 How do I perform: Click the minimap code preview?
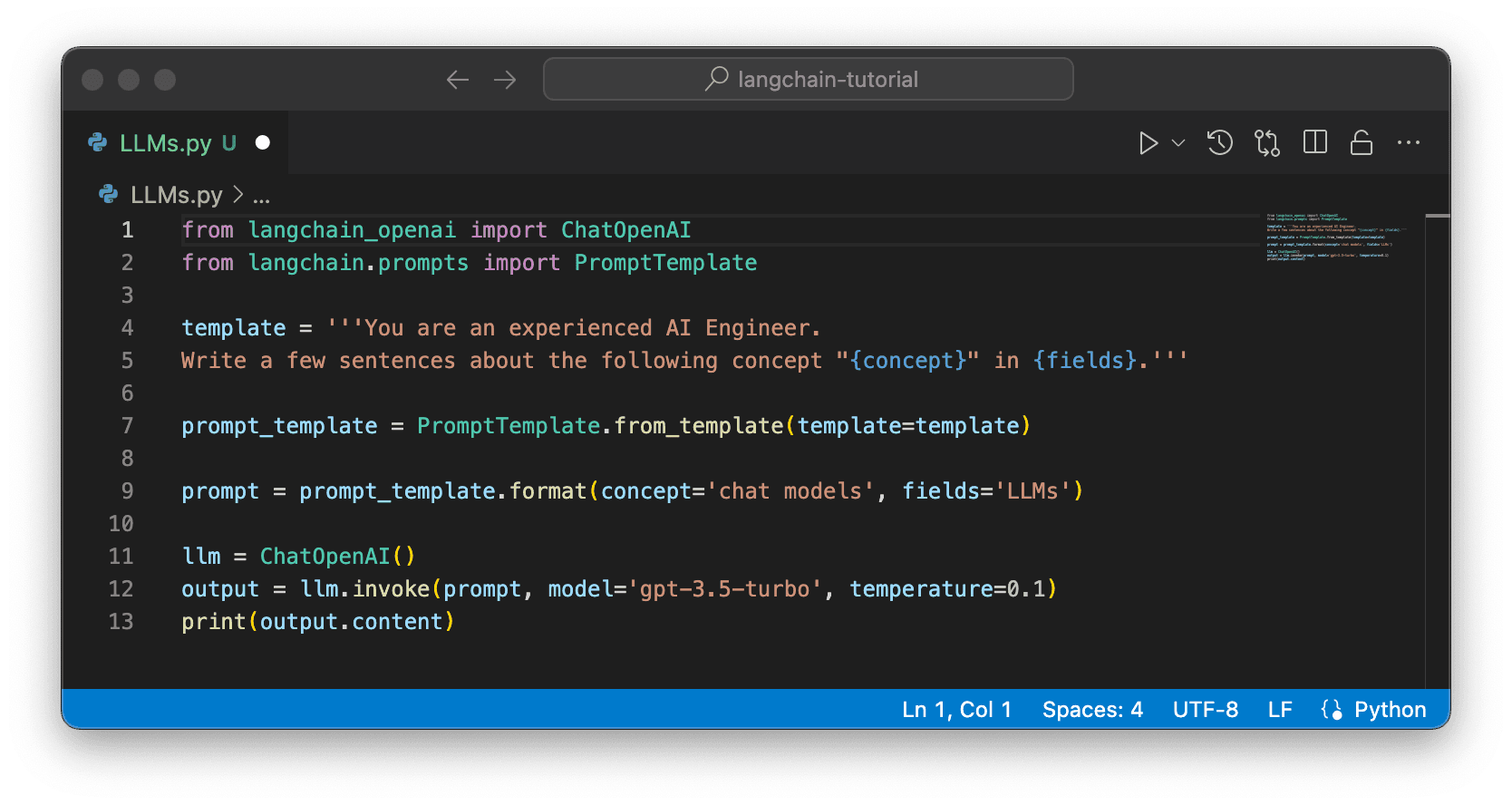pos(1336,238)
